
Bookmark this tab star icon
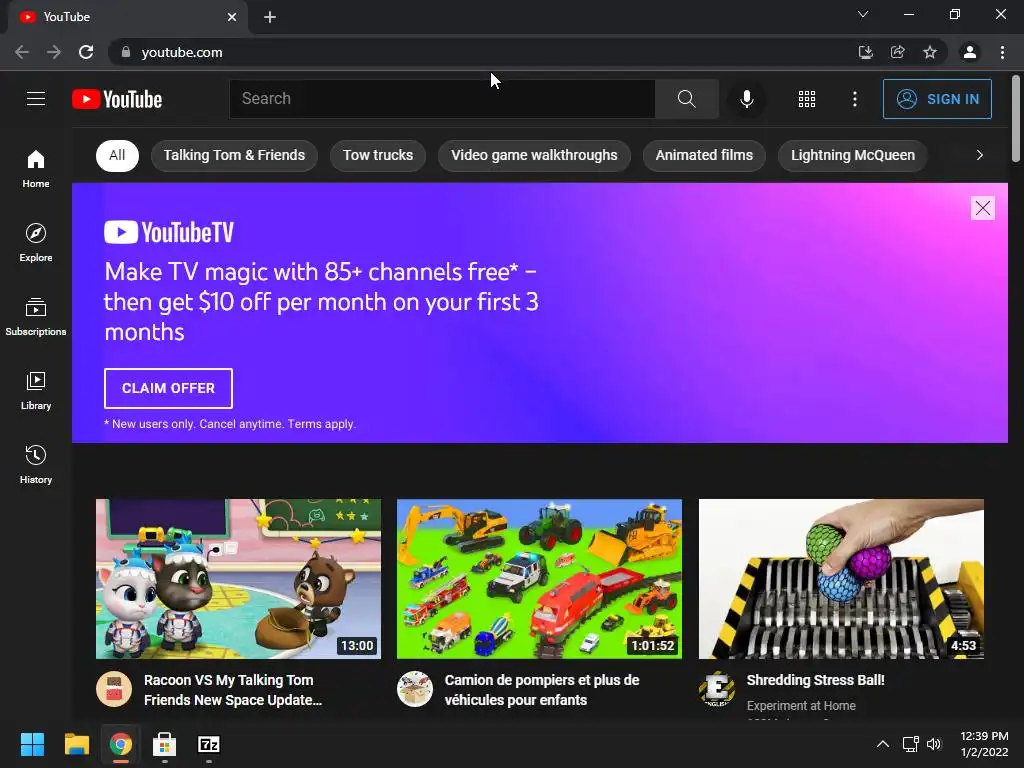(930, 52)
